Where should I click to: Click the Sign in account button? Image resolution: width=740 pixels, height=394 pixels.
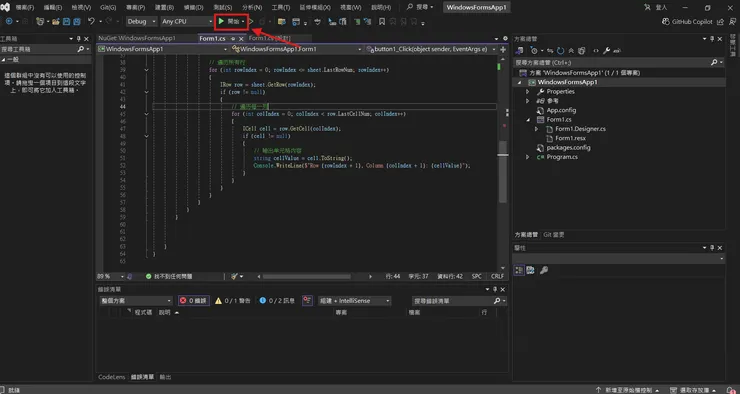coord(656,8)
